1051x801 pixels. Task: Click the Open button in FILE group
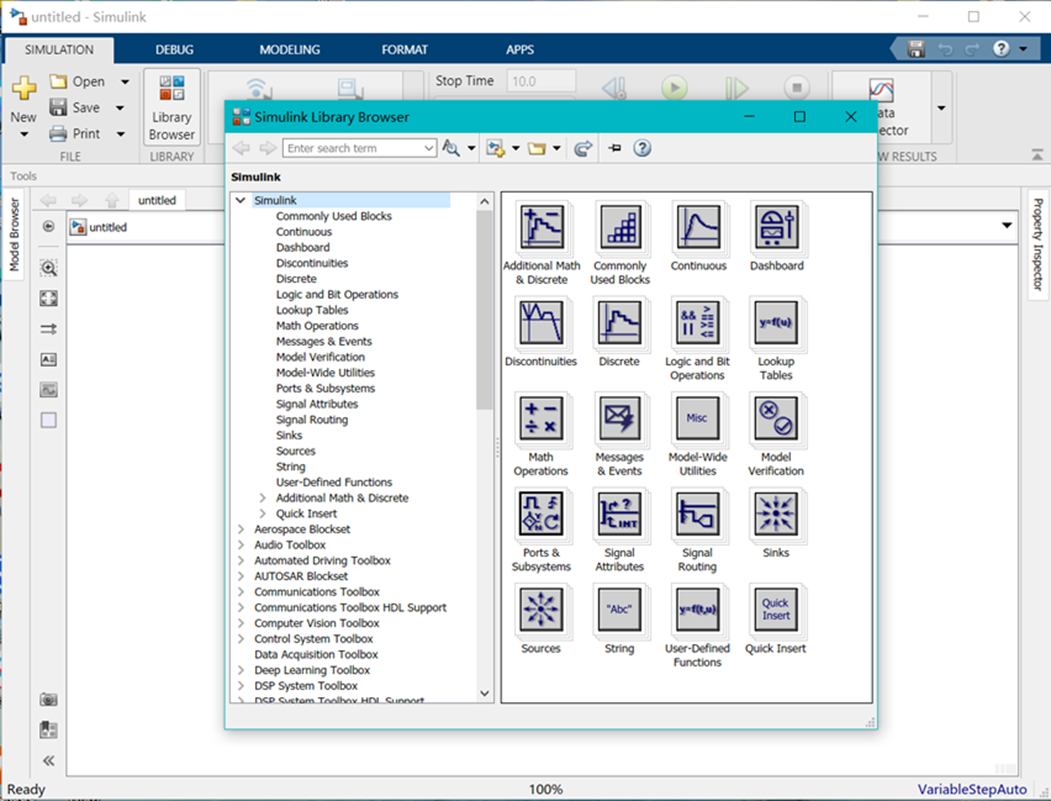click(x=78, y=82)
